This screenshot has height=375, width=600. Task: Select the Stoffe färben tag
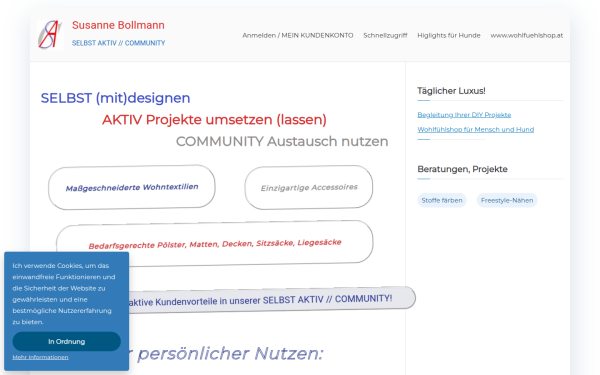tap(442, 200)
